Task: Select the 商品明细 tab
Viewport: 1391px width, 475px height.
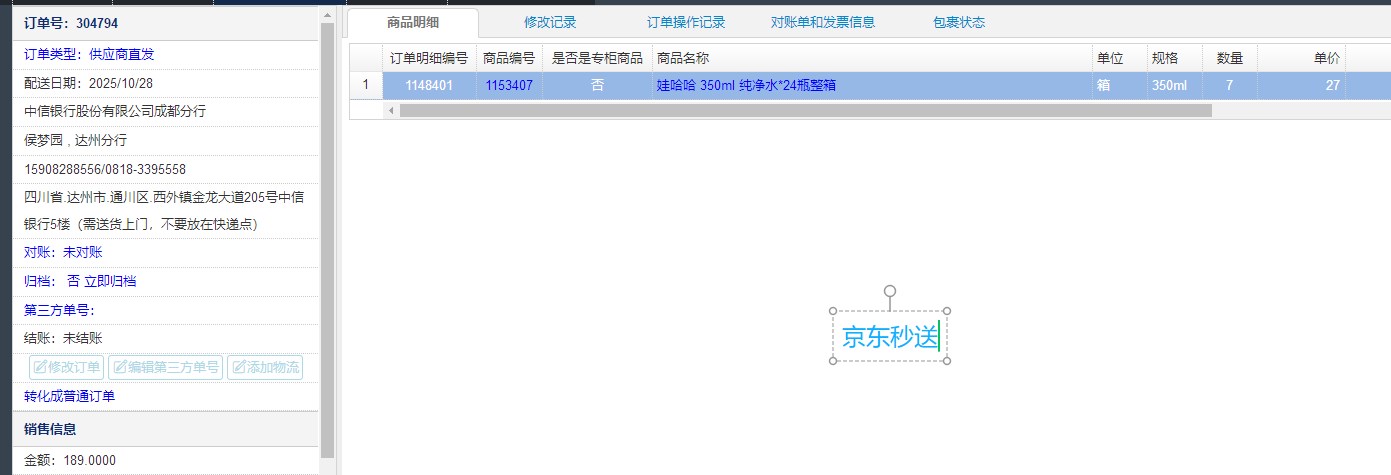Action: coord(413,22)
